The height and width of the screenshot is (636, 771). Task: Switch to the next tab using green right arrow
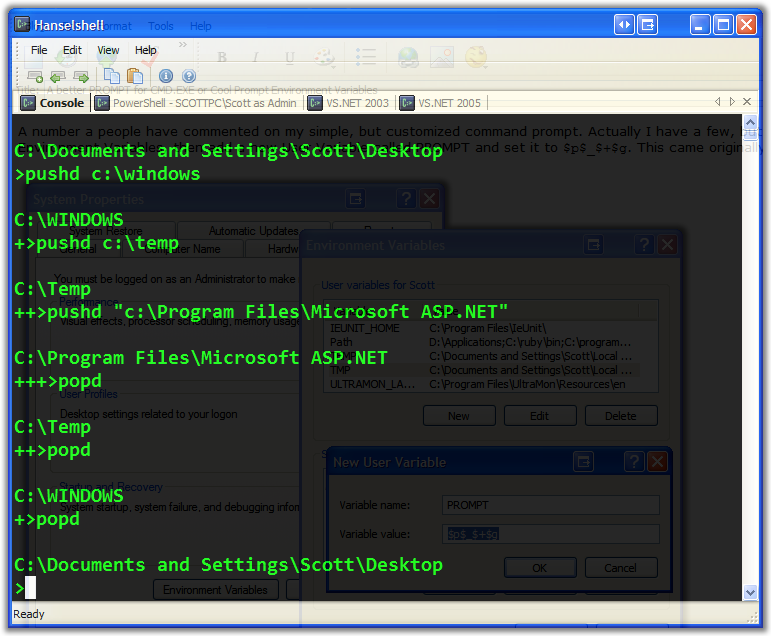click(x=81, y=76)
